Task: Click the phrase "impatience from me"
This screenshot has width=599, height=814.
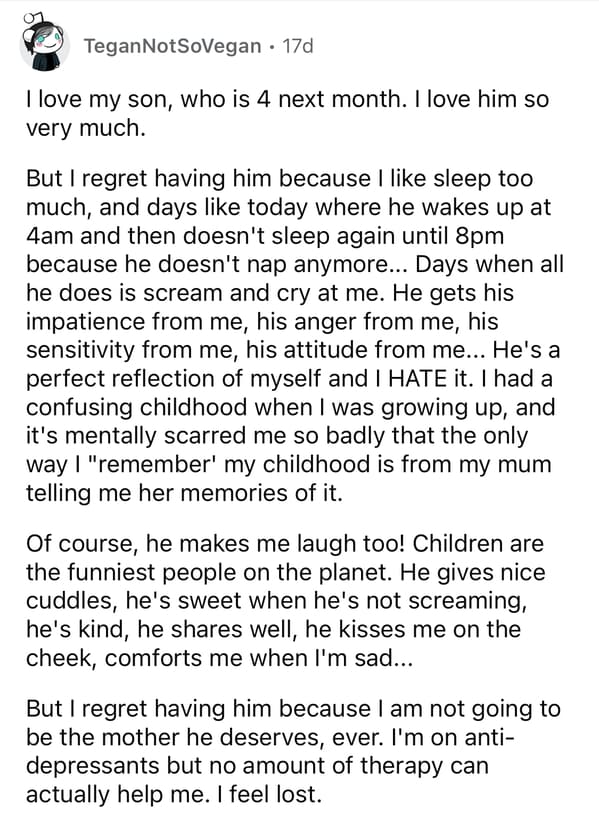Action: [x=134, y=321]
